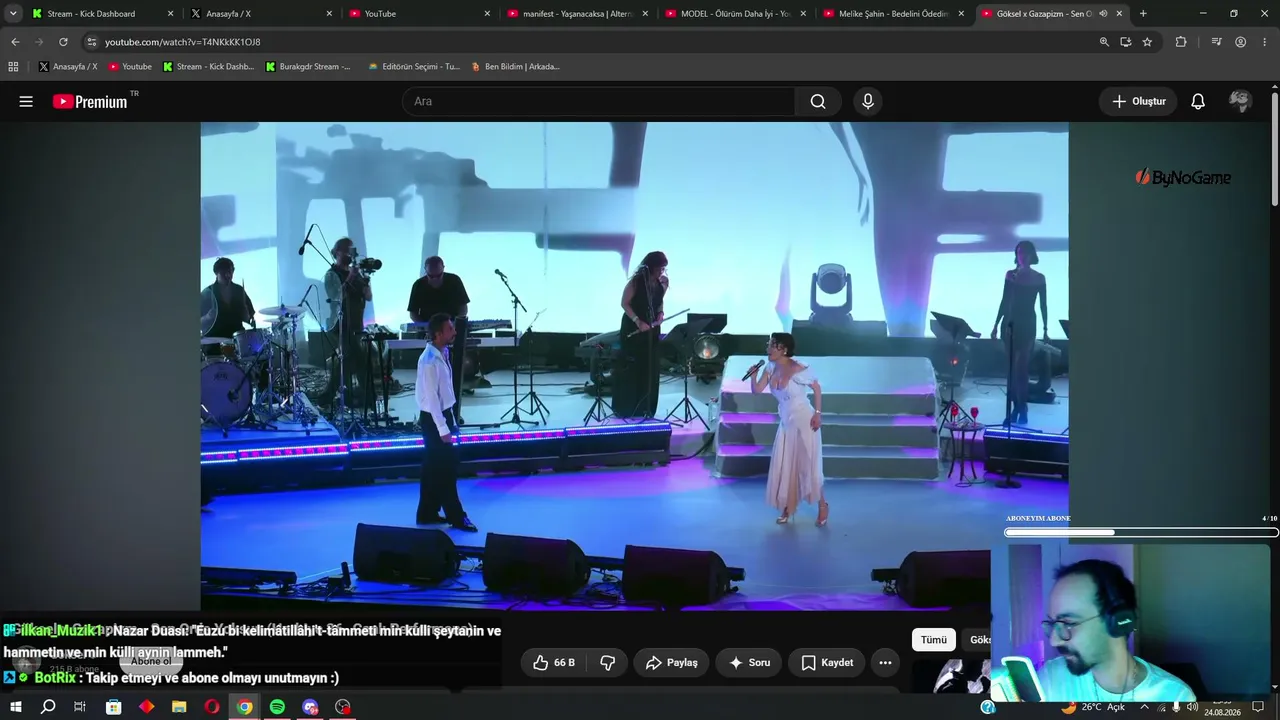Close the Göksel x Gazapizm tab
Screen dimensions: 1280x720
click(x=1119, y=14)
